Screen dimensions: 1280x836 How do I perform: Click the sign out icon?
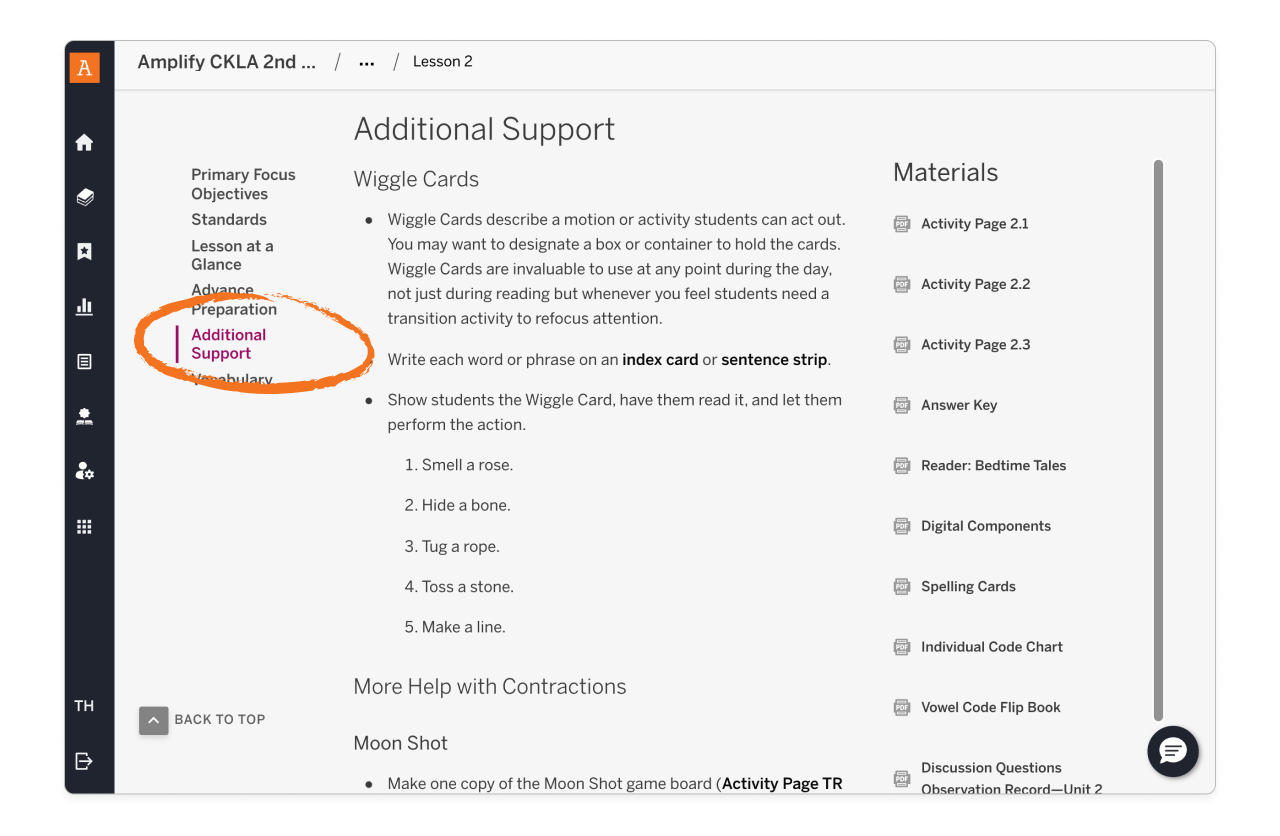(85, 762)
